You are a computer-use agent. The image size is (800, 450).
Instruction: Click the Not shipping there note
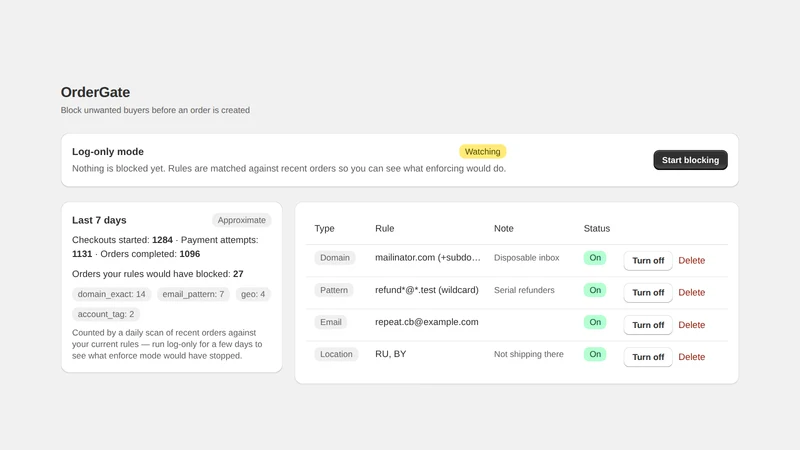(529, 354)
